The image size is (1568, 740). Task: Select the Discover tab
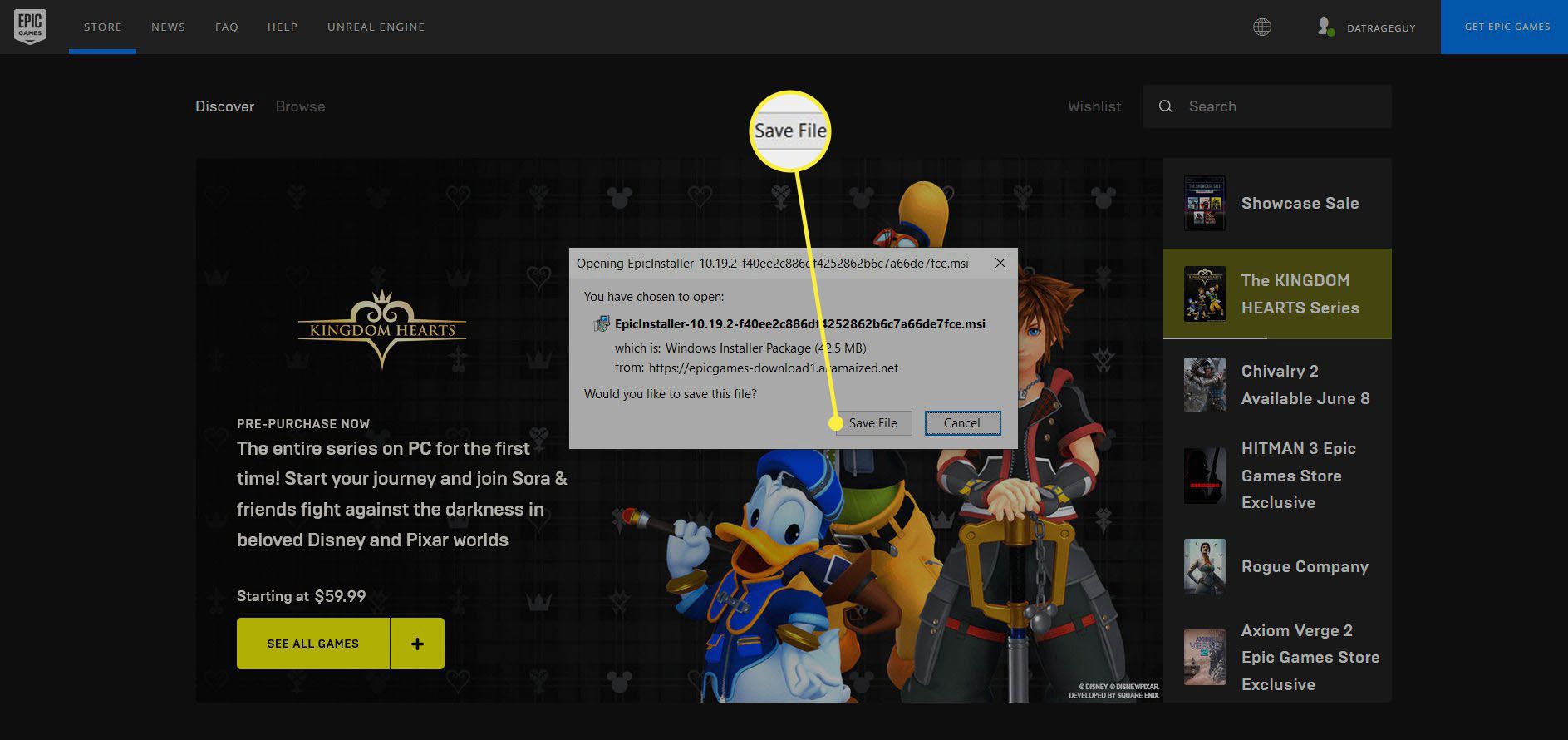pyautogui.click(x=225, y=106)
